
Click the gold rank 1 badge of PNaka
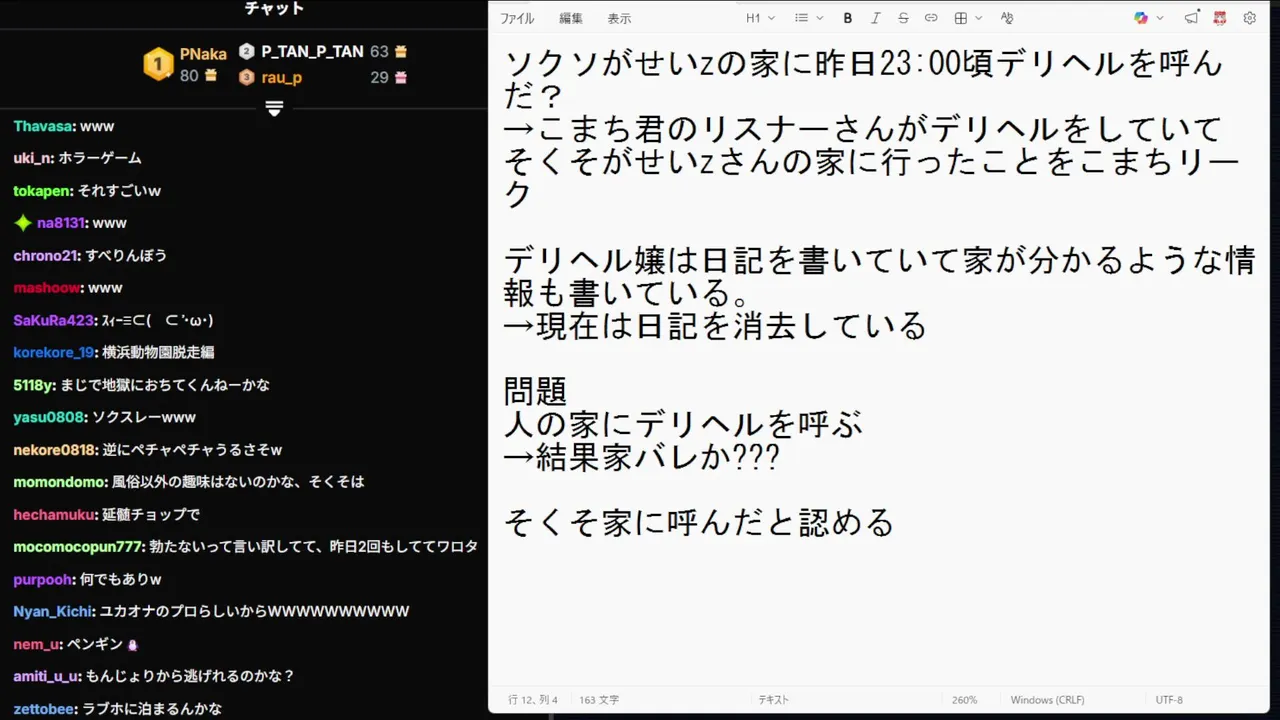point(158,65)
